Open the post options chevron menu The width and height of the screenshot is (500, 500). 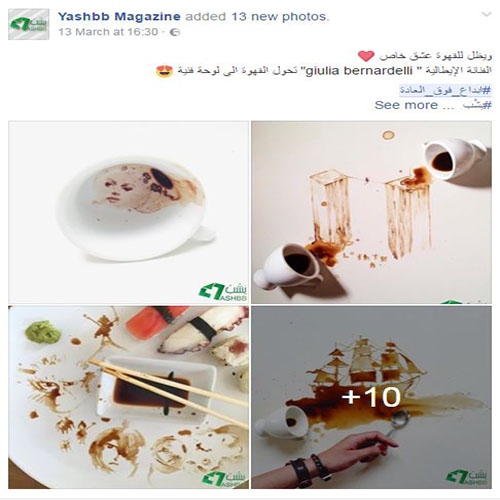coord(487,14)
